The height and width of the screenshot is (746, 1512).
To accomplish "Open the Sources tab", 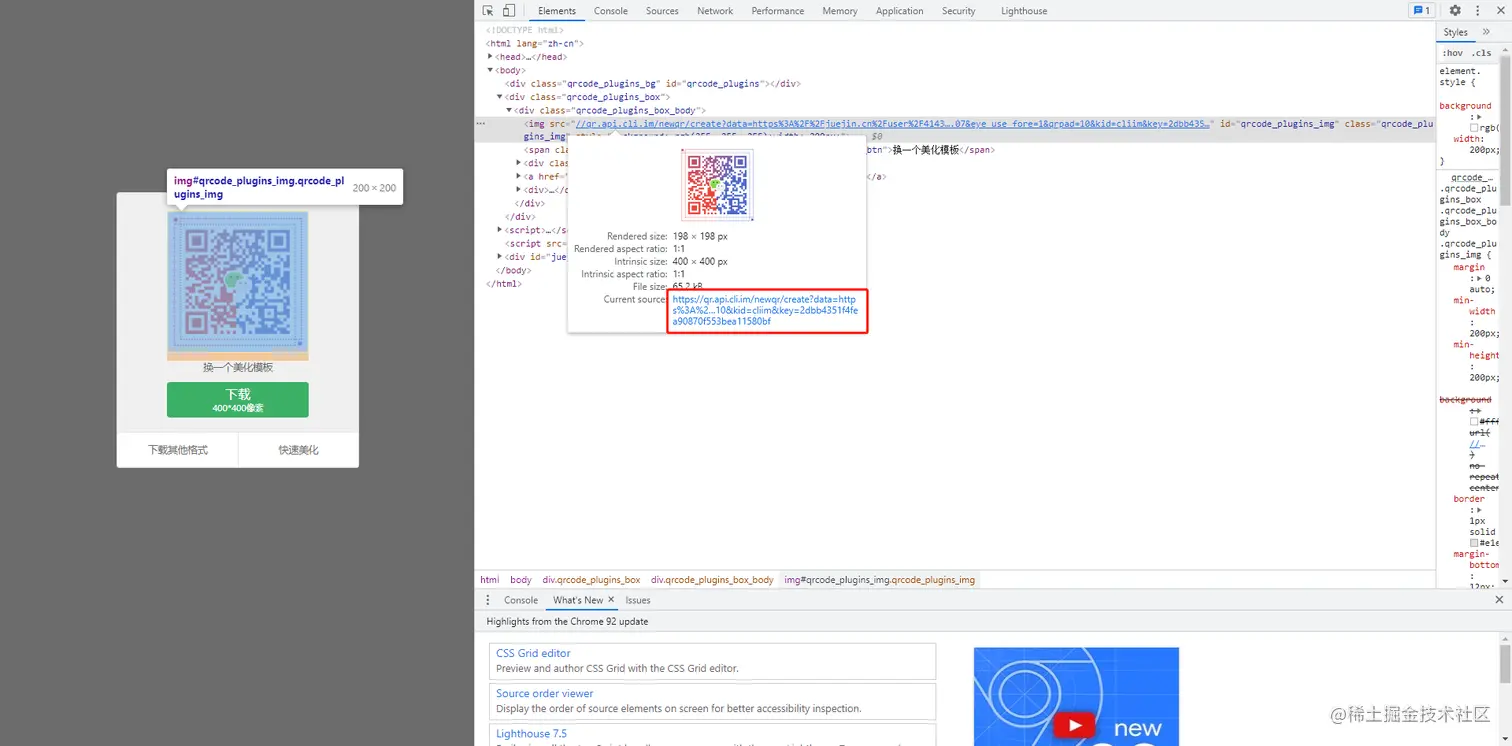I will [x=662, y=11].
